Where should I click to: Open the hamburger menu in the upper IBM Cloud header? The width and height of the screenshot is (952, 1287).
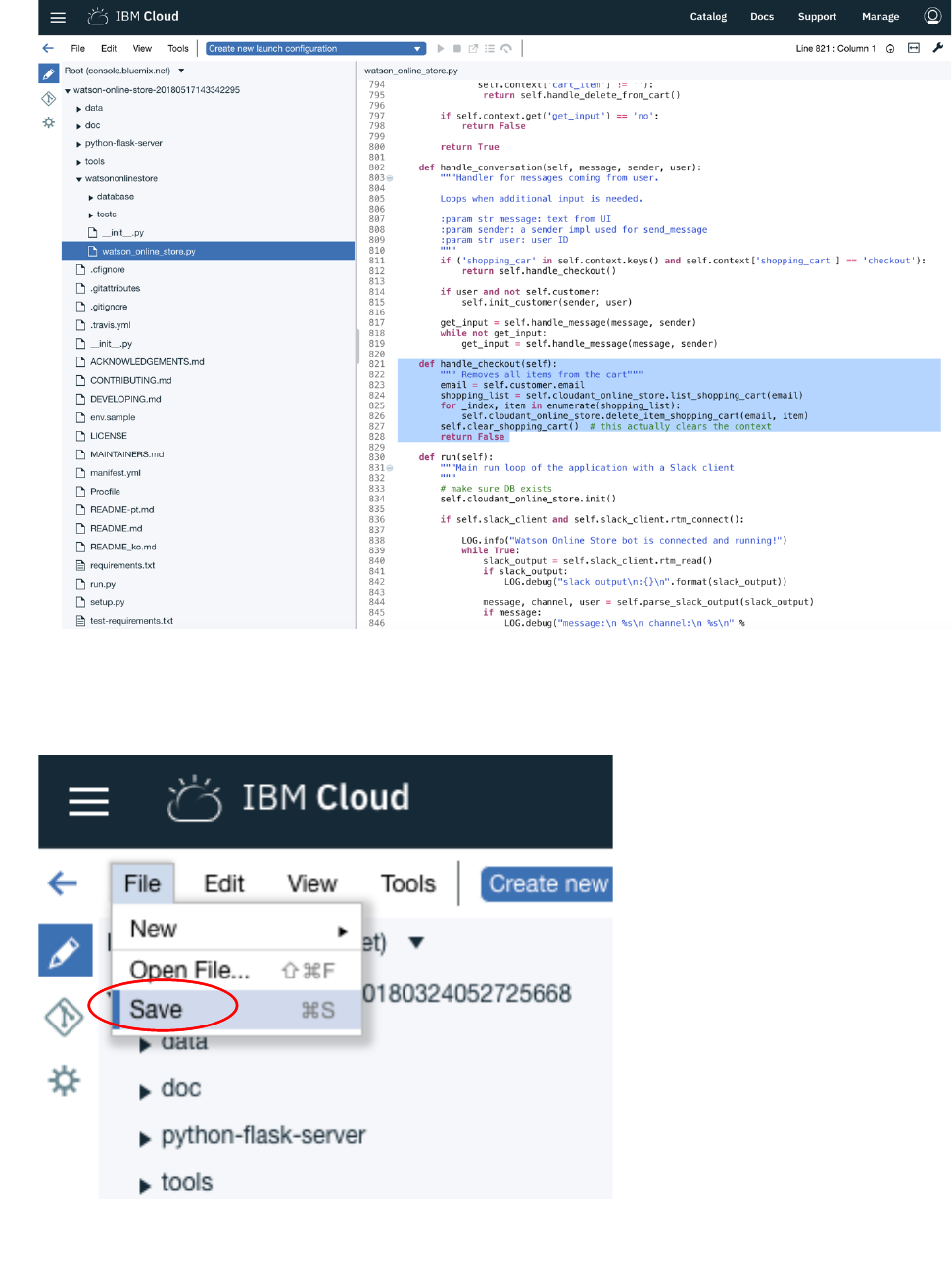(x=58, y=17)
